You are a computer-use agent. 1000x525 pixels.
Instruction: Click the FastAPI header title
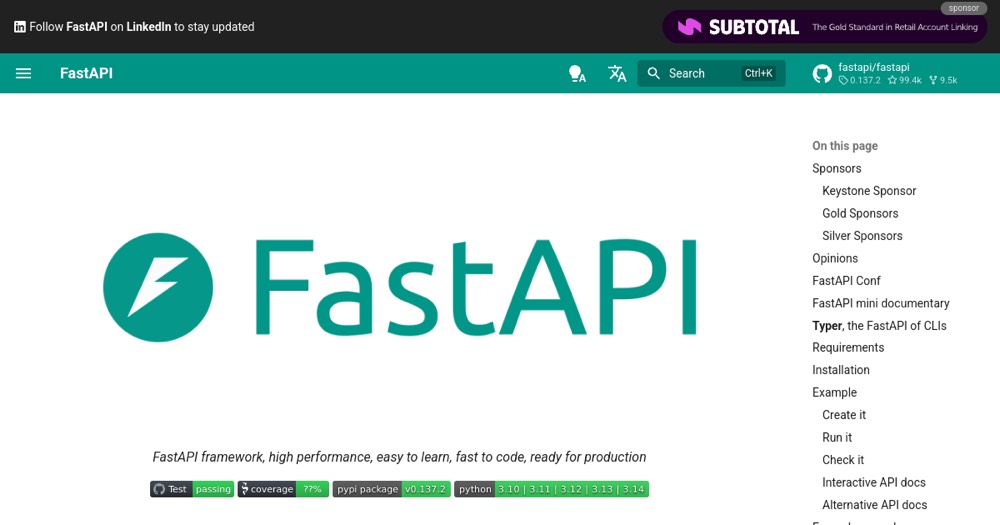pos(86,73)
